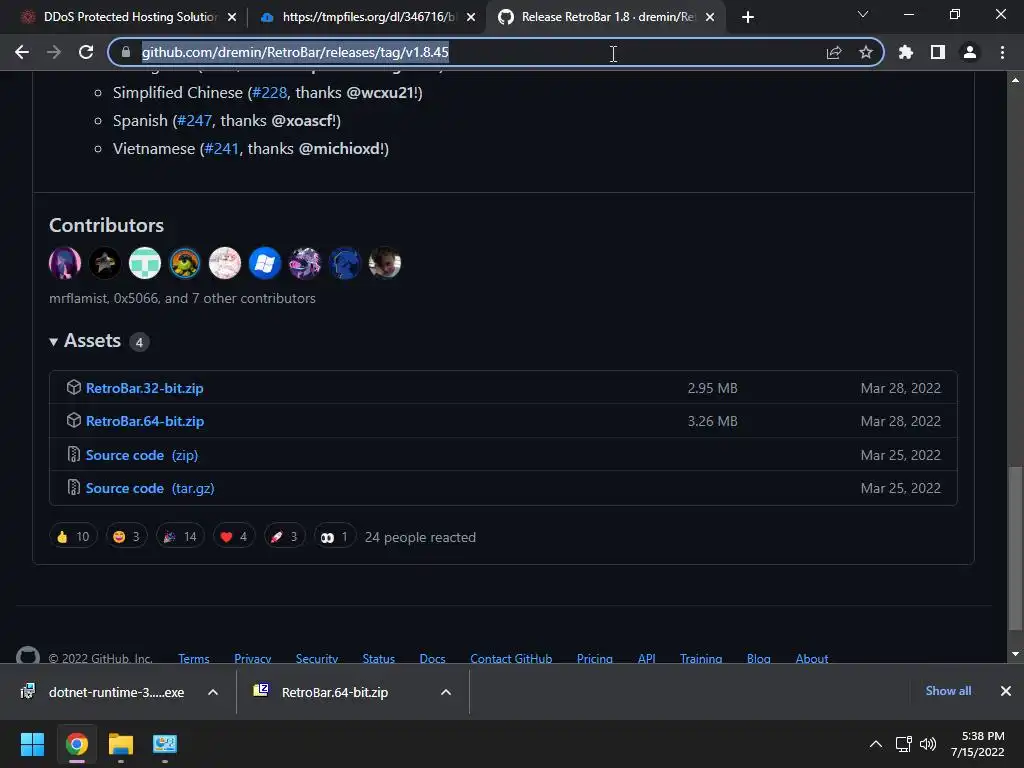This screenshot has width=1024, height=768.
Task: Download RetroBar.64-bit.zip asset
Action: coord(144,421)
